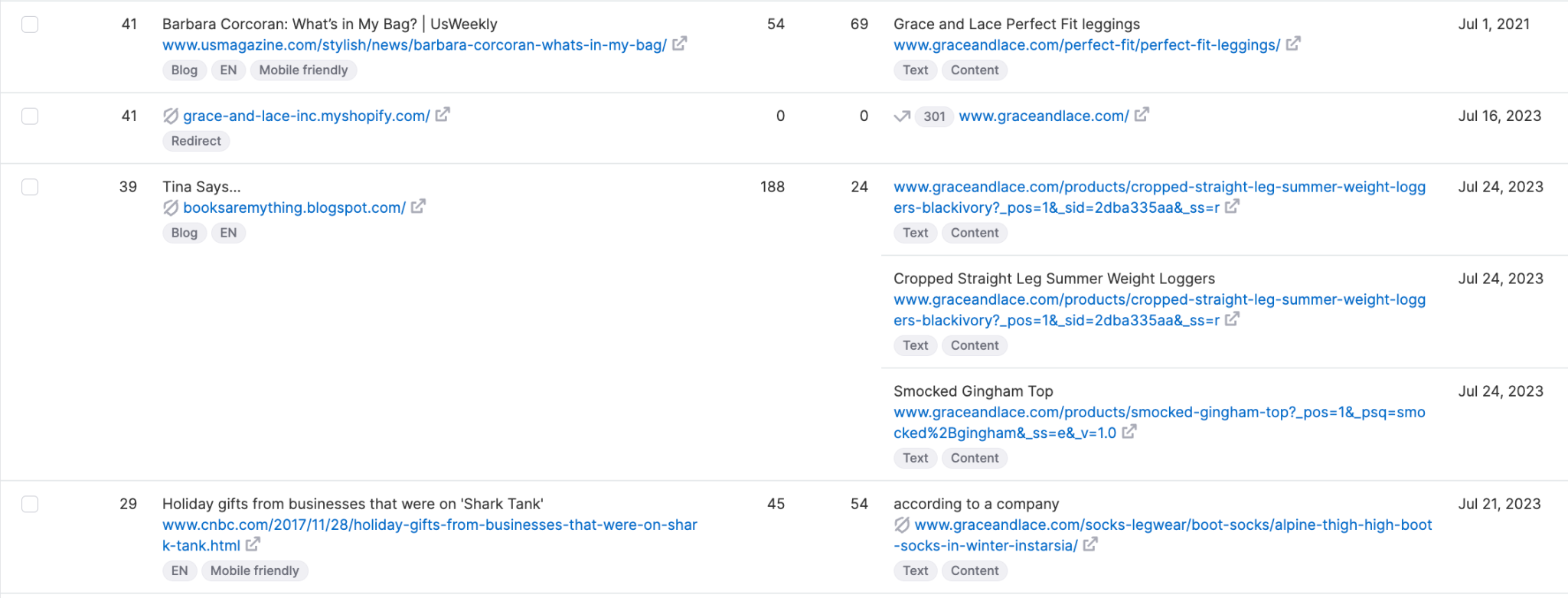
Task: Check the Tina Says... row checkbox
Action: 30,187
